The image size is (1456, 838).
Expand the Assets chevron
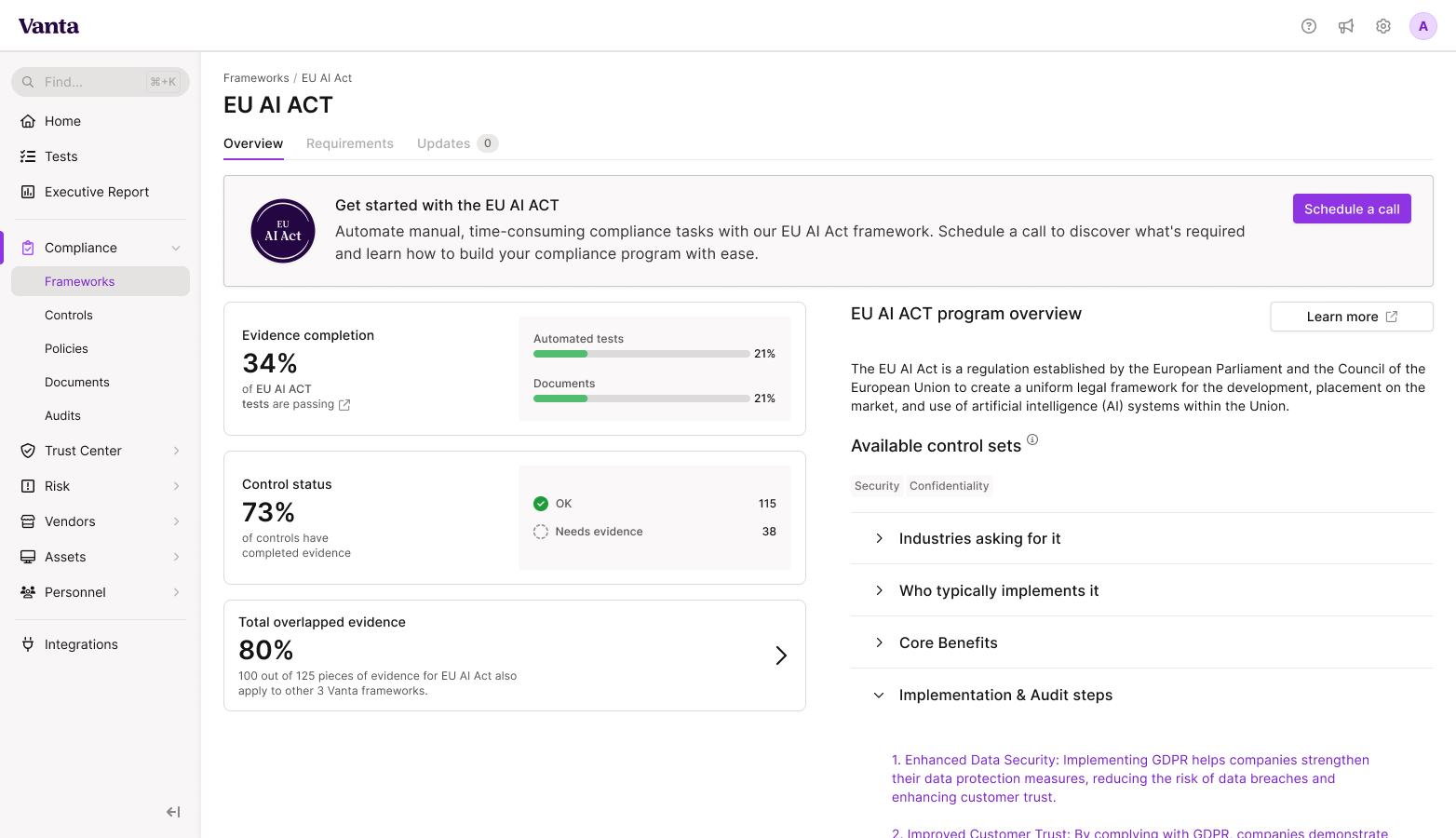pos(176,557)
